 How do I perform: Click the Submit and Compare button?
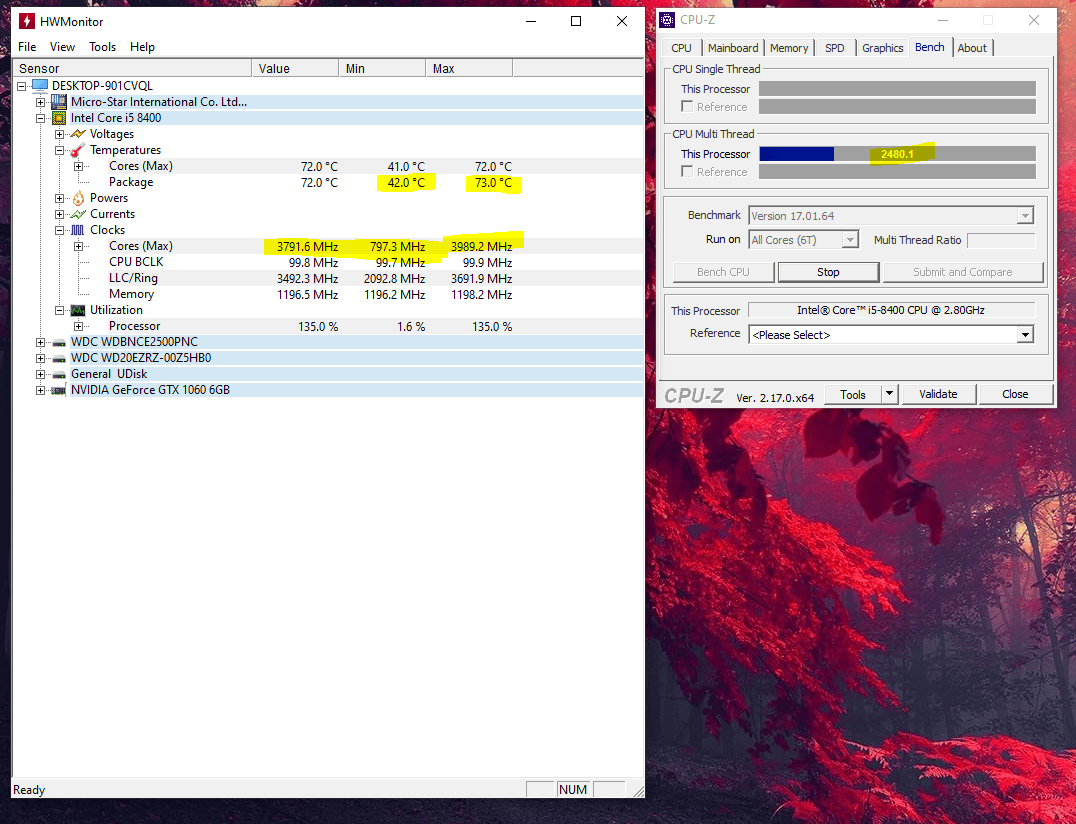coord(963,272)
